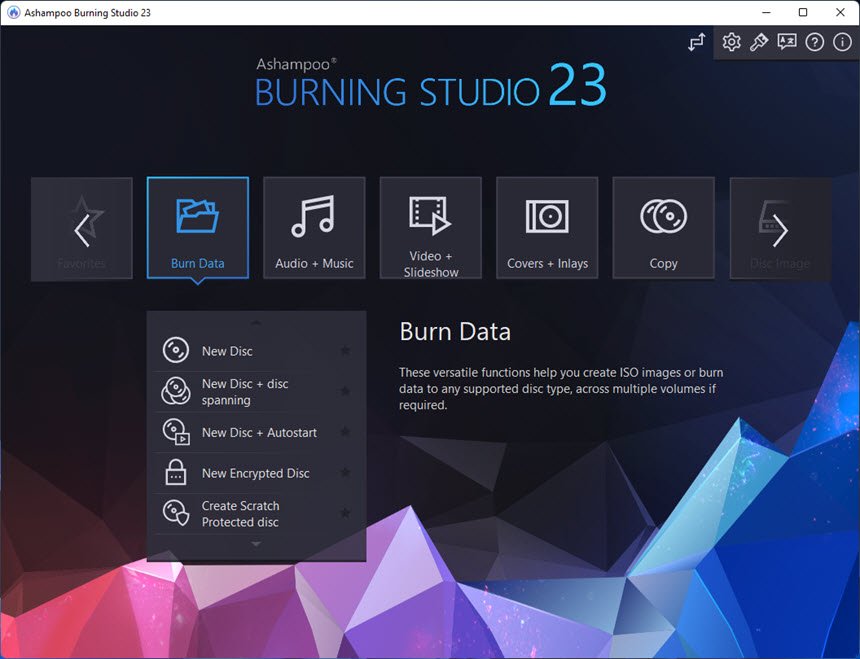The height and width of the screenshot is (659, 860).
Task: Open the Audio + Music category tile
Action: 314,228
